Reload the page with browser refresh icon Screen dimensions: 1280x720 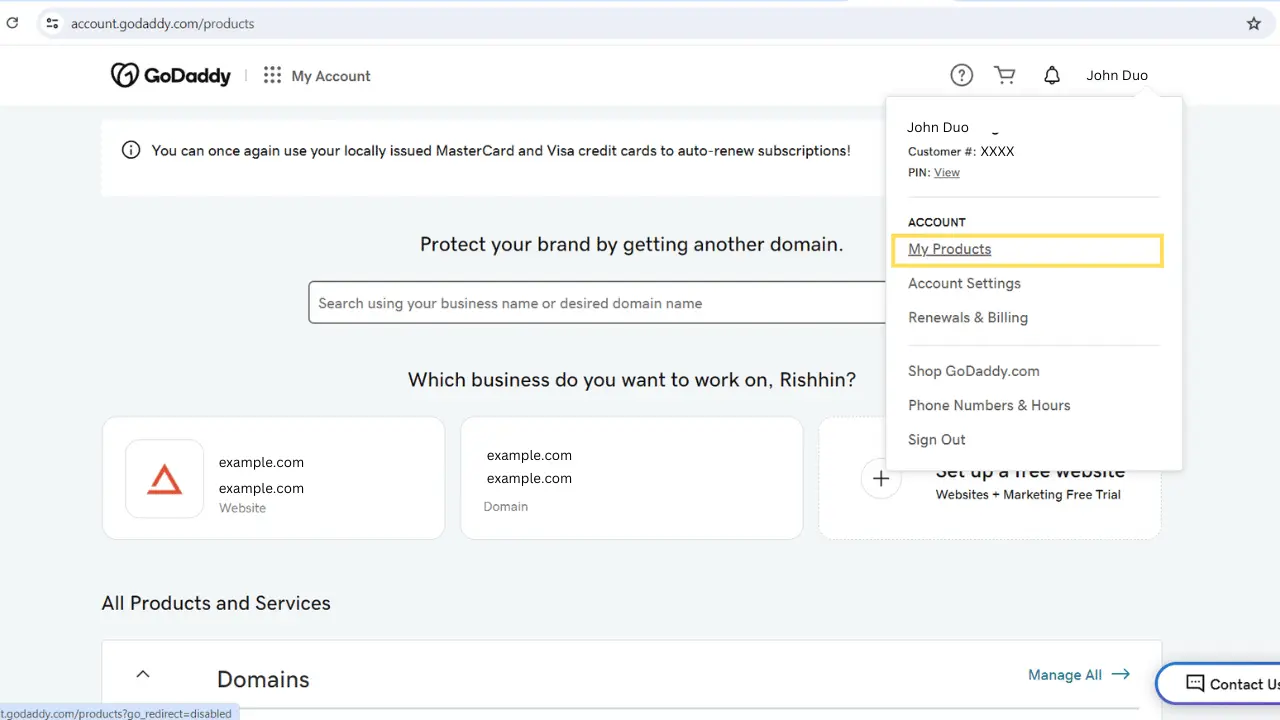12,23
